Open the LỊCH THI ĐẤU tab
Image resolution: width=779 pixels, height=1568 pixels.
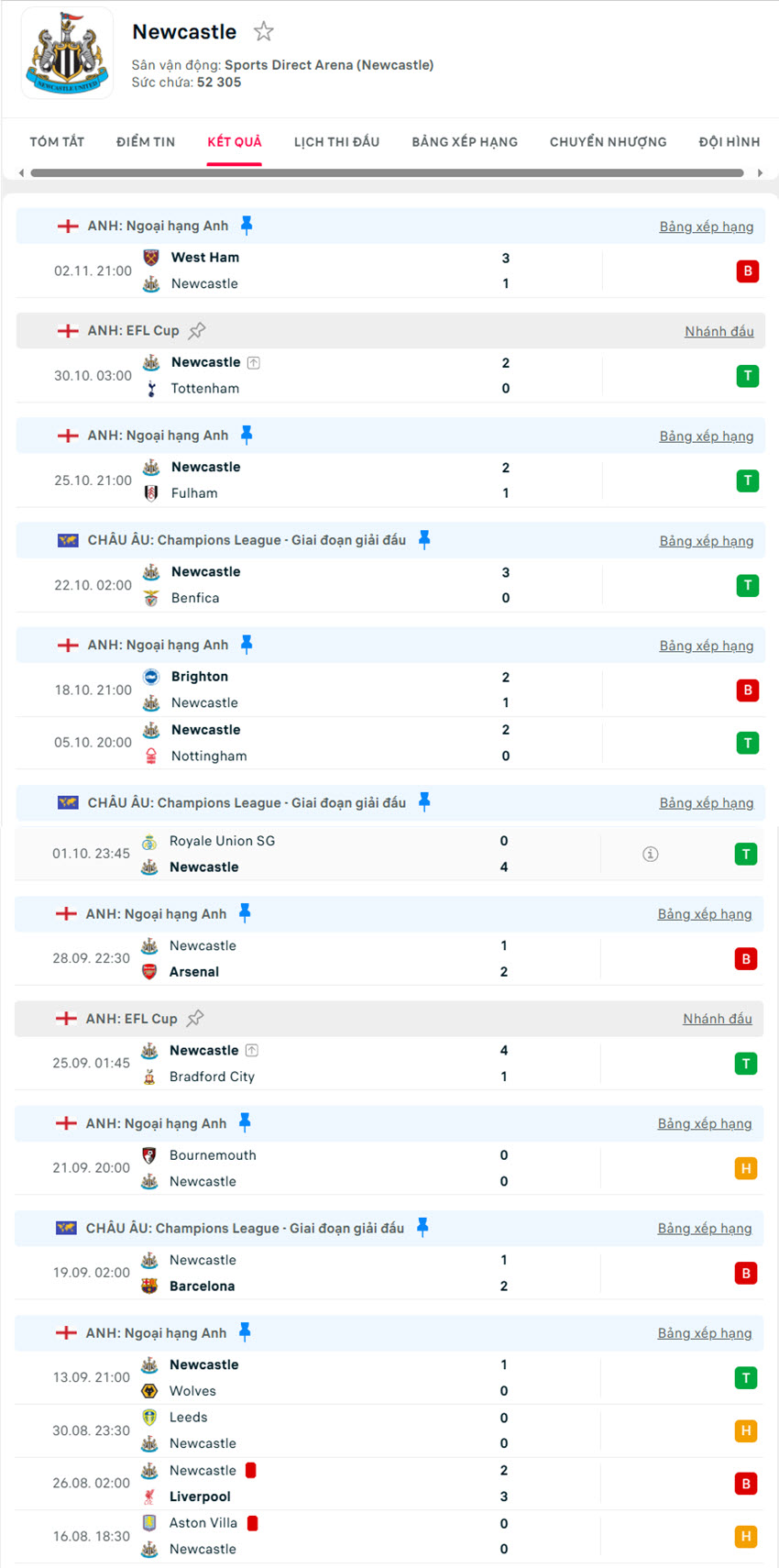(336, 142)
